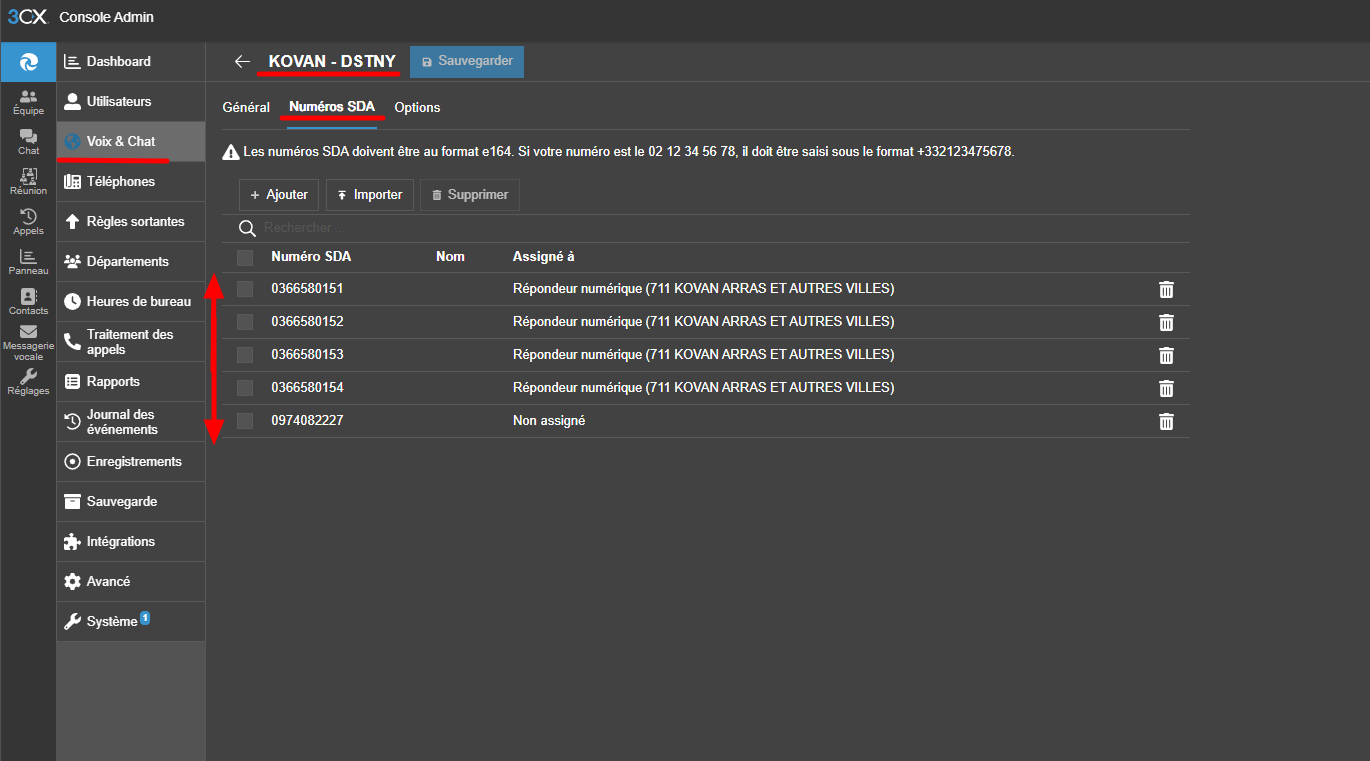Open Avancé section
This screenshot has width=1370, height=761.
click(131, 582)
